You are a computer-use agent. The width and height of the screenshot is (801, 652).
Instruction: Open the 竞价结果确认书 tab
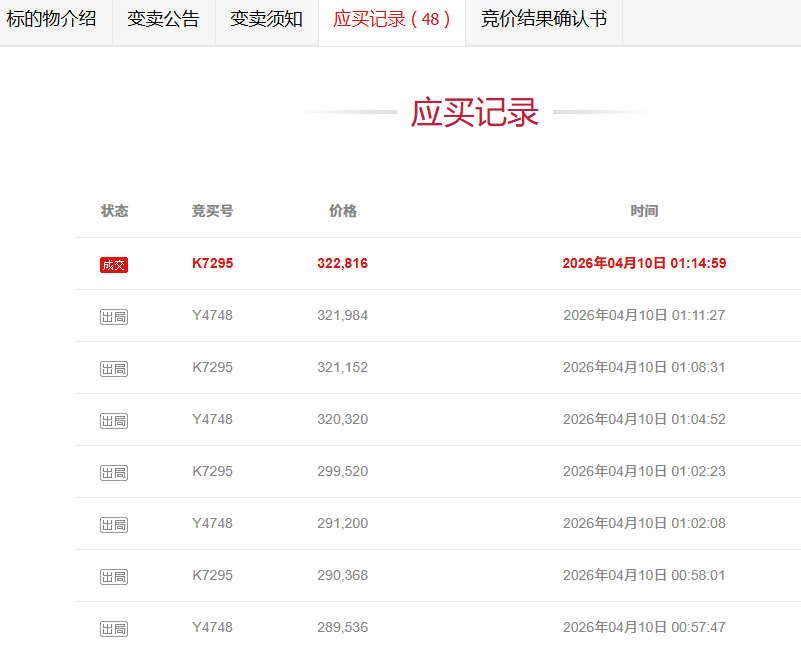coord(542,19)
